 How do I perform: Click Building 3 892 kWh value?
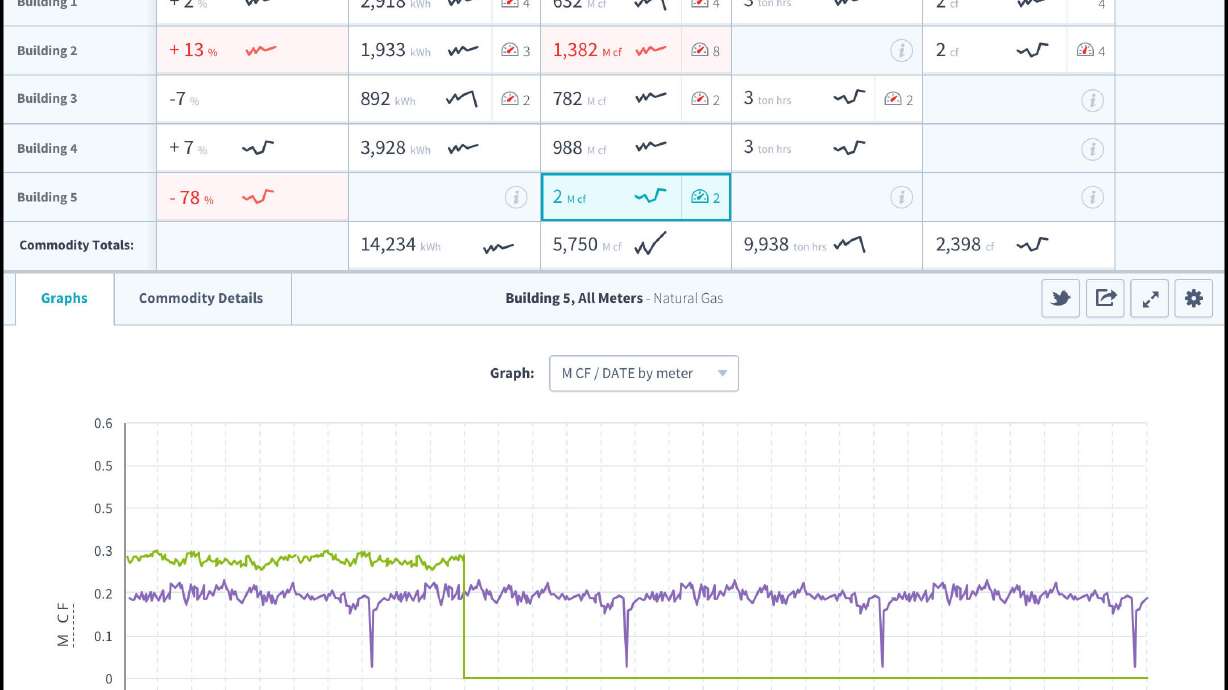tap(388, 99)
